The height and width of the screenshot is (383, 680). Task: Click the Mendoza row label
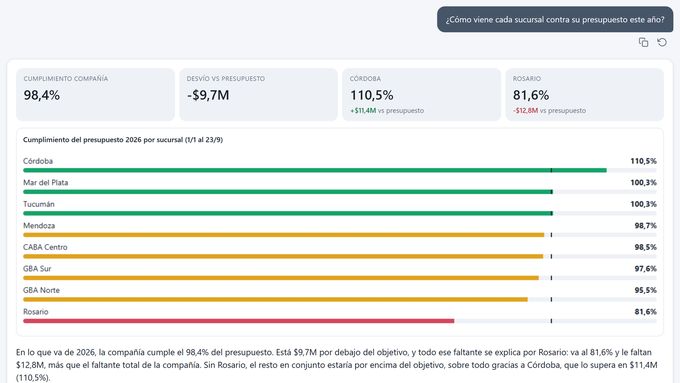click(x=39, y=226)
